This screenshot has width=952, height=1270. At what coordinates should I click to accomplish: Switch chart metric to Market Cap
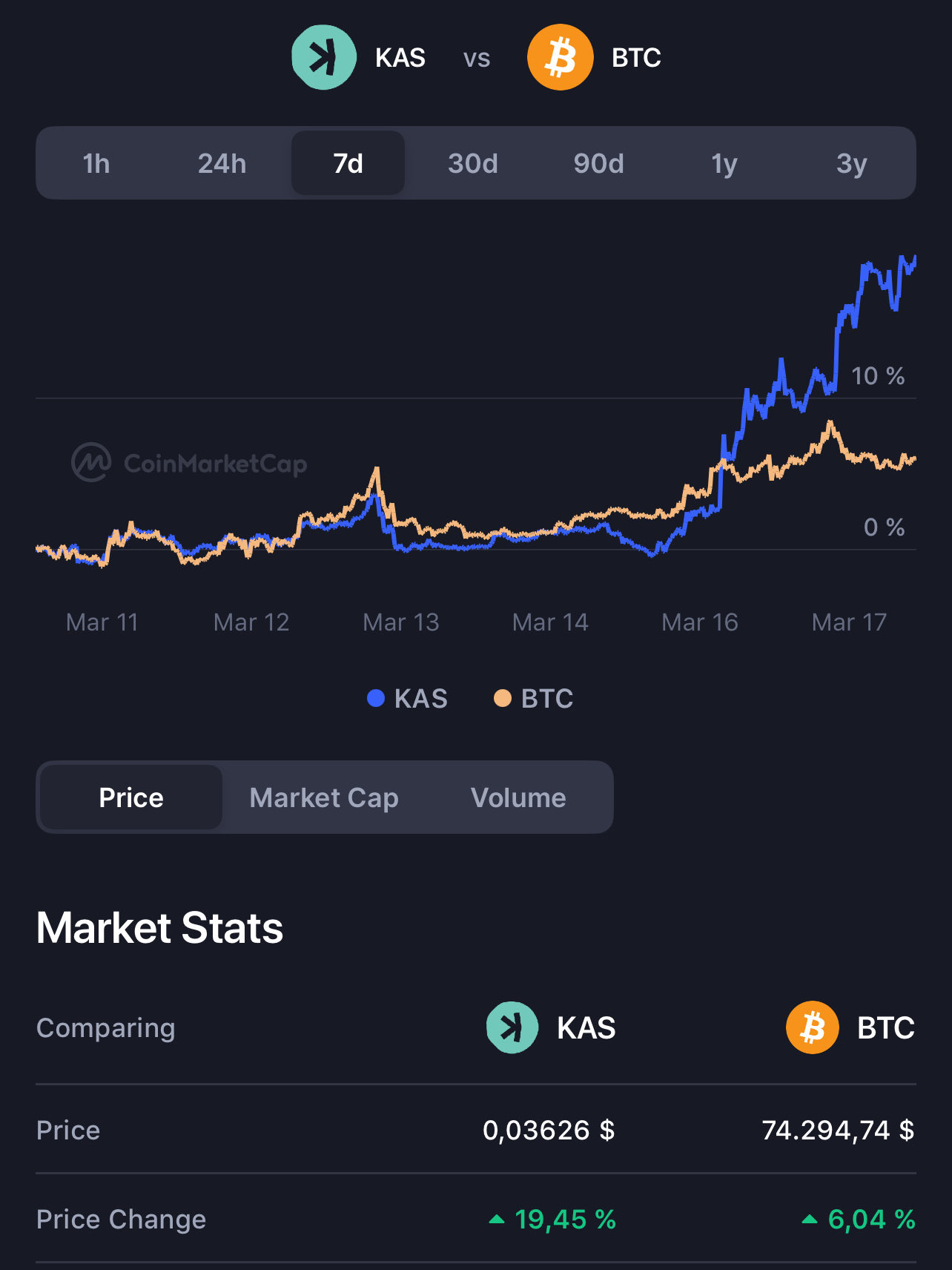click(x=324, y=797)
